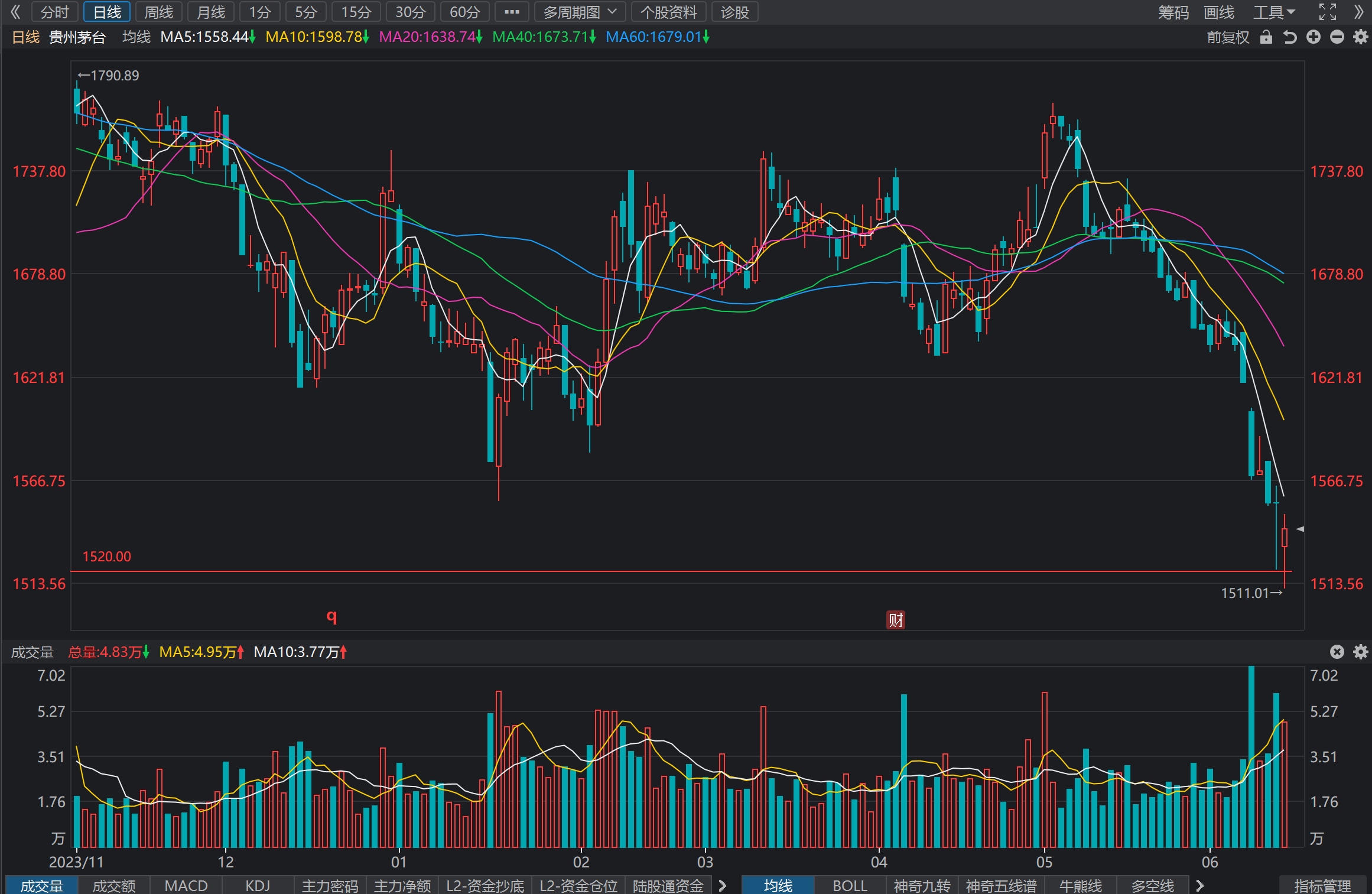Select the KDJ indicator tab

(258, 885)
